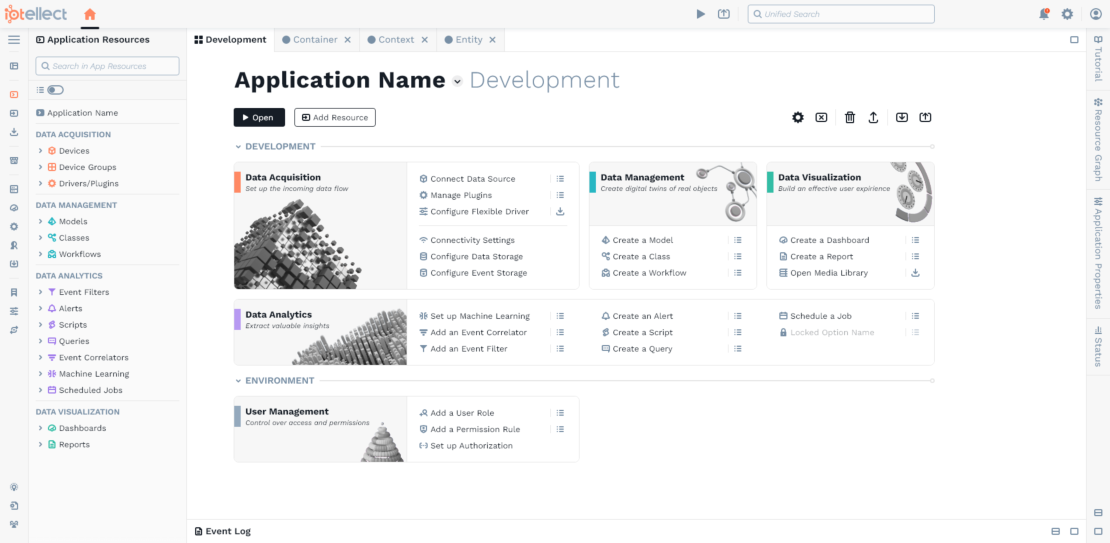Click the list icon for Connect Data Source
The height and width of the screenshot is (543, 1110).
click(x=560, y=179)
